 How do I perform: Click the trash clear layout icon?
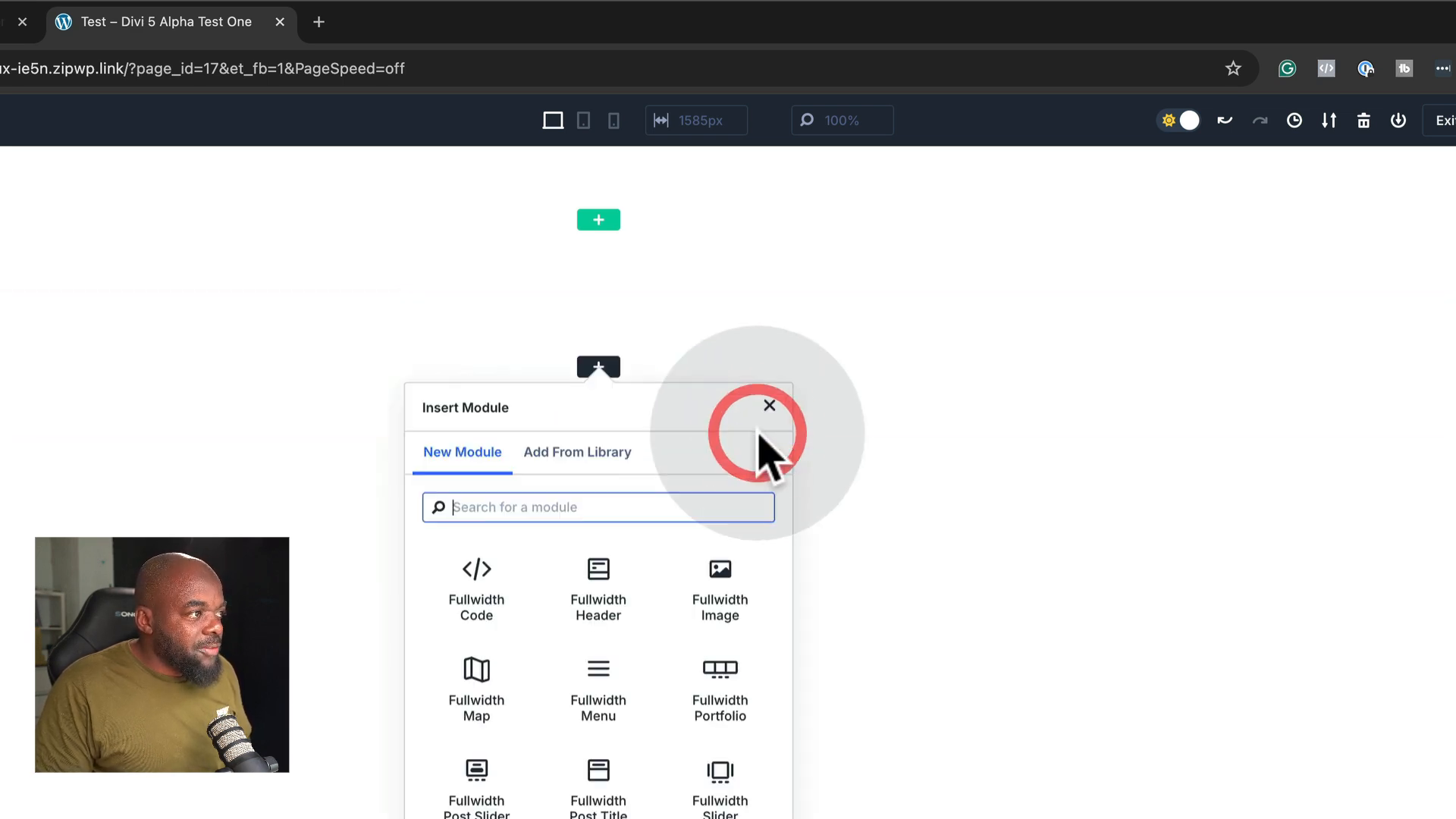[x=1363, y=121]
